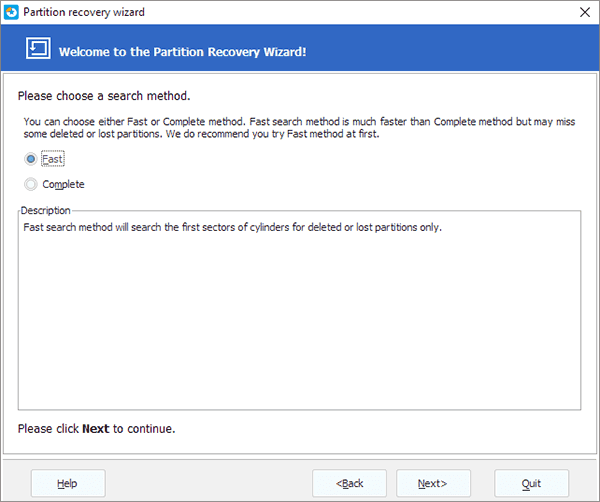Close the Partition recovery wizard window
The width and height of the screenshot is (600, 502).
[585, 12]
